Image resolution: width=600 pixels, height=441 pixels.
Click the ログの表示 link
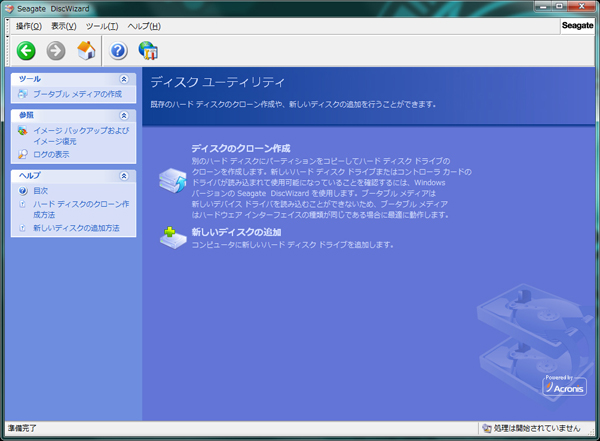(x=51, y=155)
